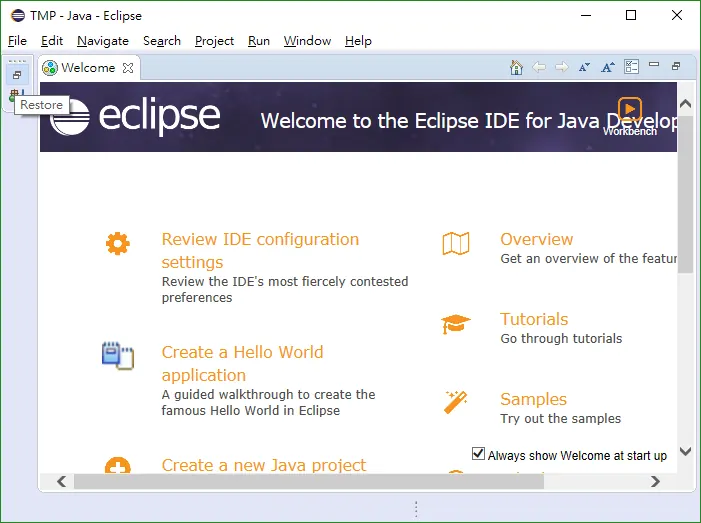Click the magic wand Samples icon
701x523 pixels.
pyautogui.click(x=456, y=402)
